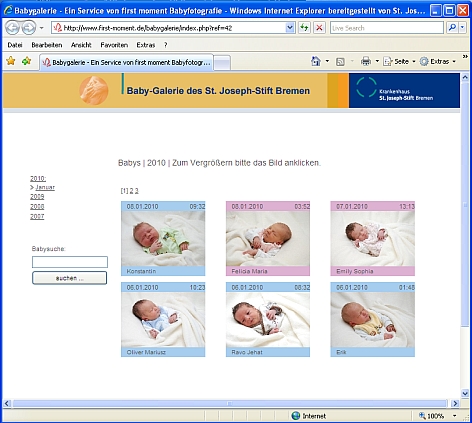This screenshot has height=423, width=472.
Task: Click the Babysuche text field
Action: [x=70, y=262]
